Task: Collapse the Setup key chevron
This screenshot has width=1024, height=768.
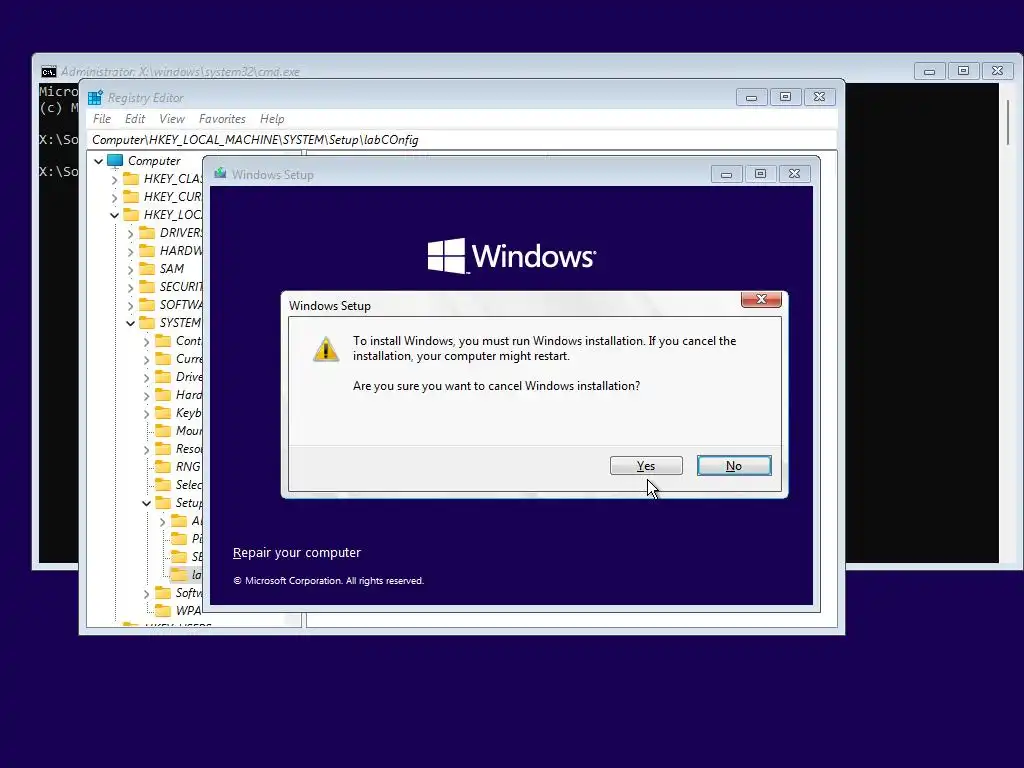Action: click(146, 503)
